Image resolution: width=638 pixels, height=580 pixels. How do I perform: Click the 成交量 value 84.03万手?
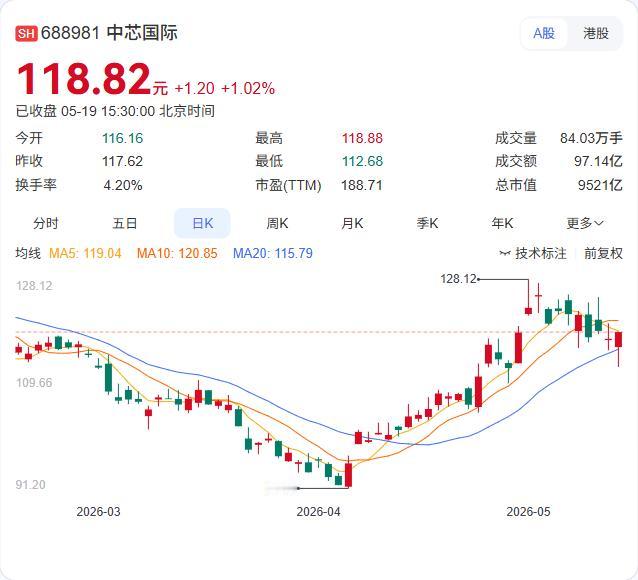click(x=591, y=138)
